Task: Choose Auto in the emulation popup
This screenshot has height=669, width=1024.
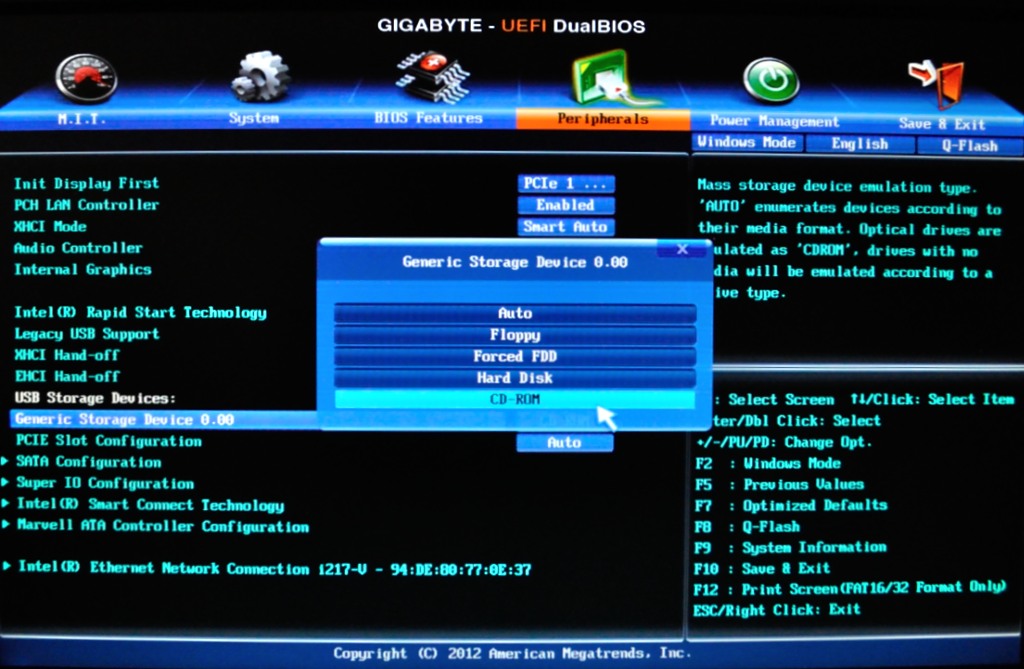Action: coord(515,313)
